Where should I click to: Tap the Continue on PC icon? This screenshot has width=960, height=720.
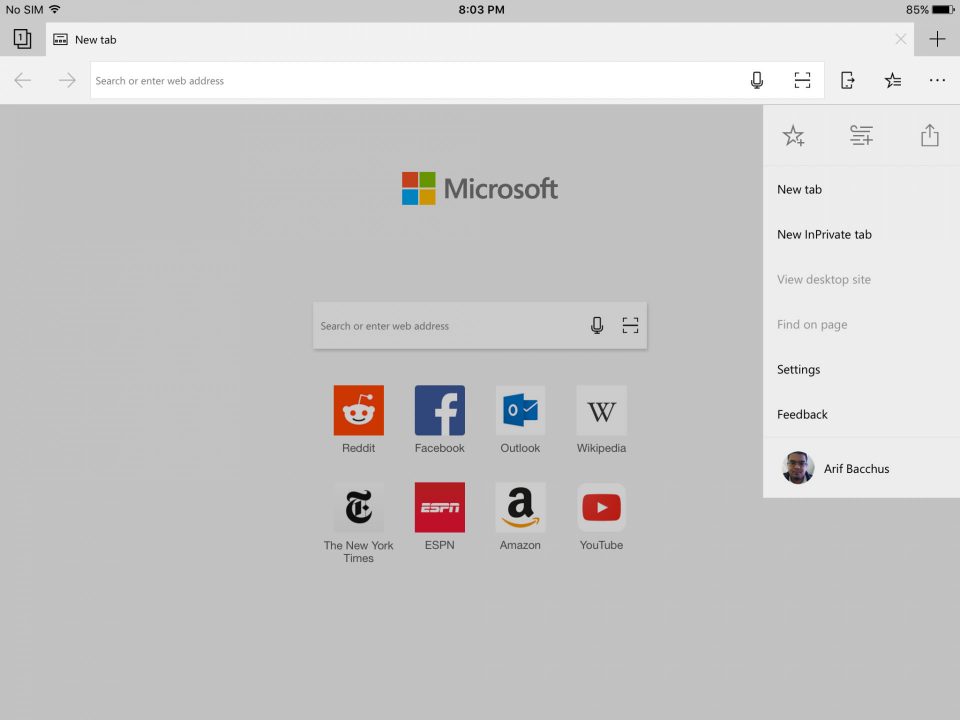847,80
